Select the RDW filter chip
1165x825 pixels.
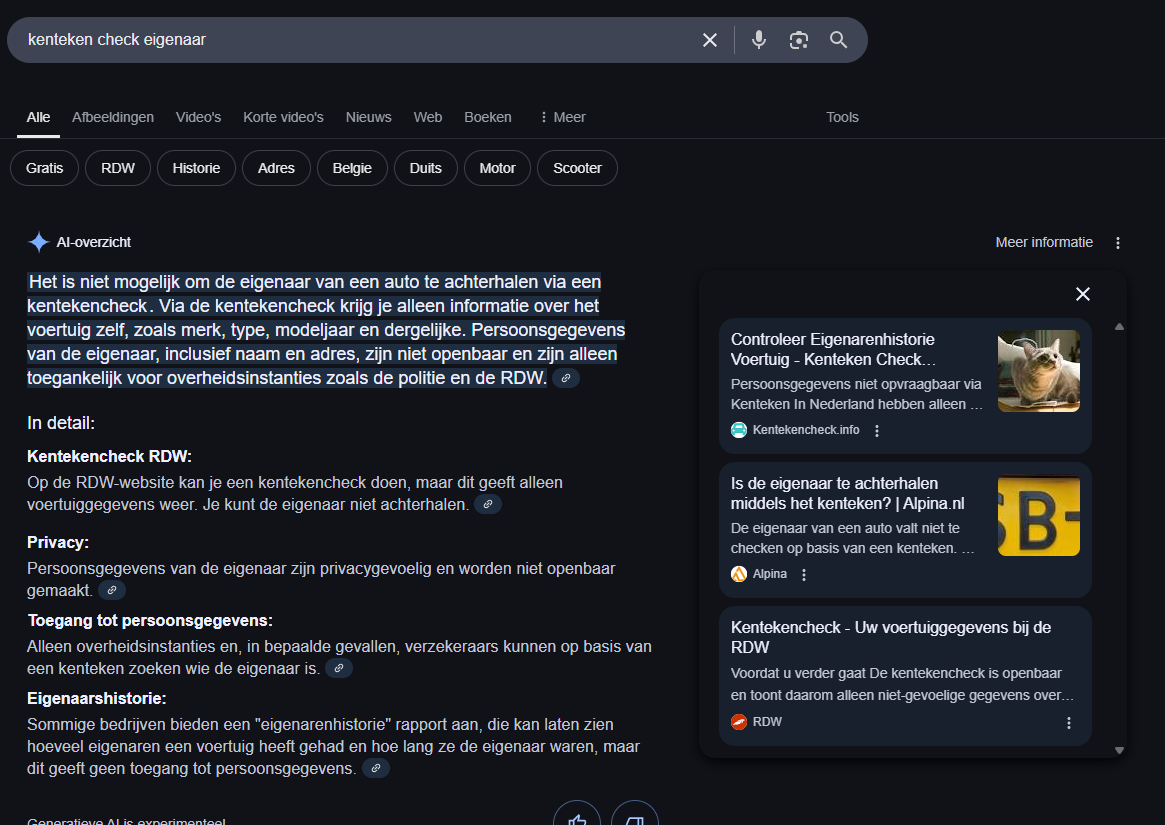[117, 167]
